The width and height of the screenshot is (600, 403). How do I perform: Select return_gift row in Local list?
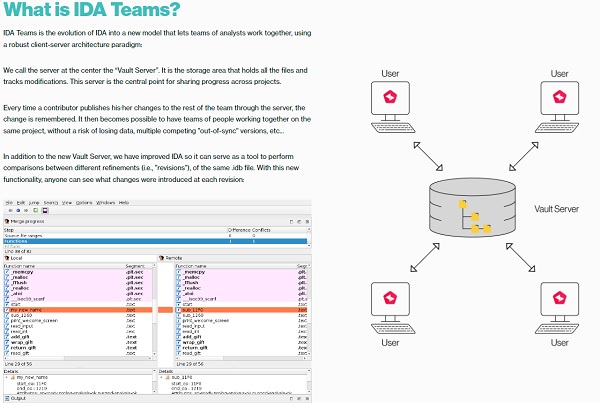pyautogui.click(x=78, y=348)
